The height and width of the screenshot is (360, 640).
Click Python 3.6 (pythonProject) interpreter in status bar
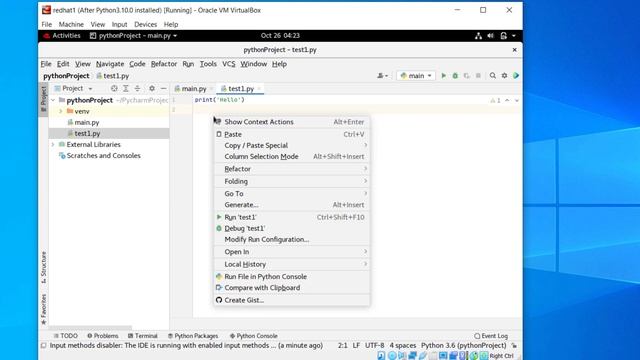coord(464,346)
